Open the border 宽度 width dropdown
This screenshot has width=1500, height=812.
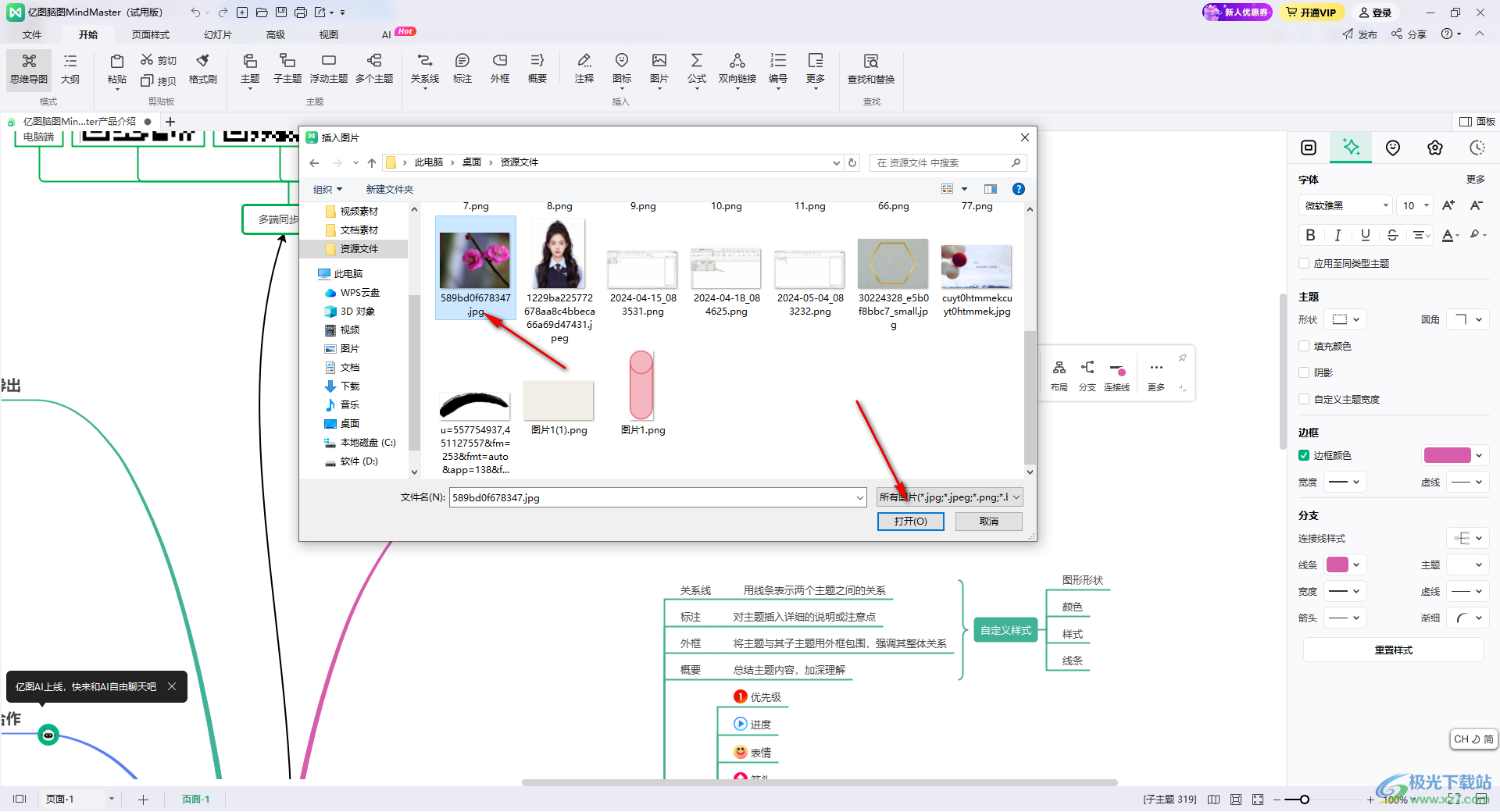coord(1345,482)
